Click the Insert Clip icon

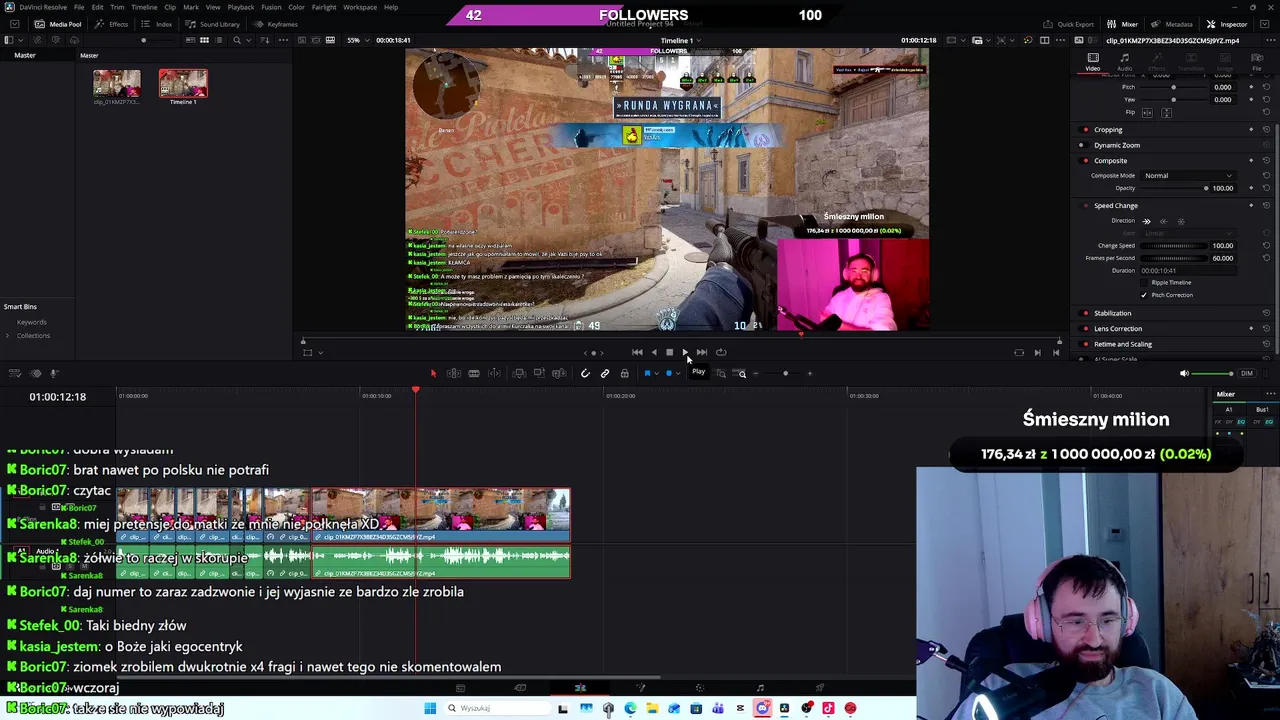519,373
